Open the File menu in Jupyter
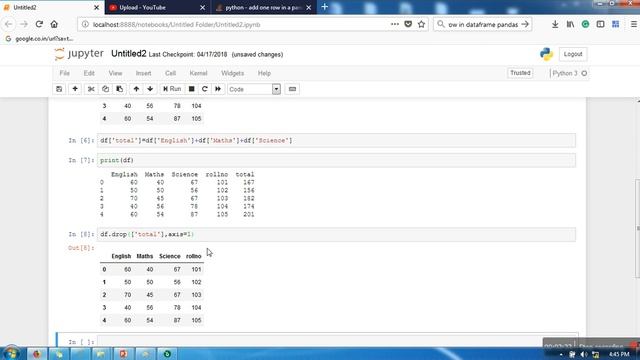 (x=64, y=73)
